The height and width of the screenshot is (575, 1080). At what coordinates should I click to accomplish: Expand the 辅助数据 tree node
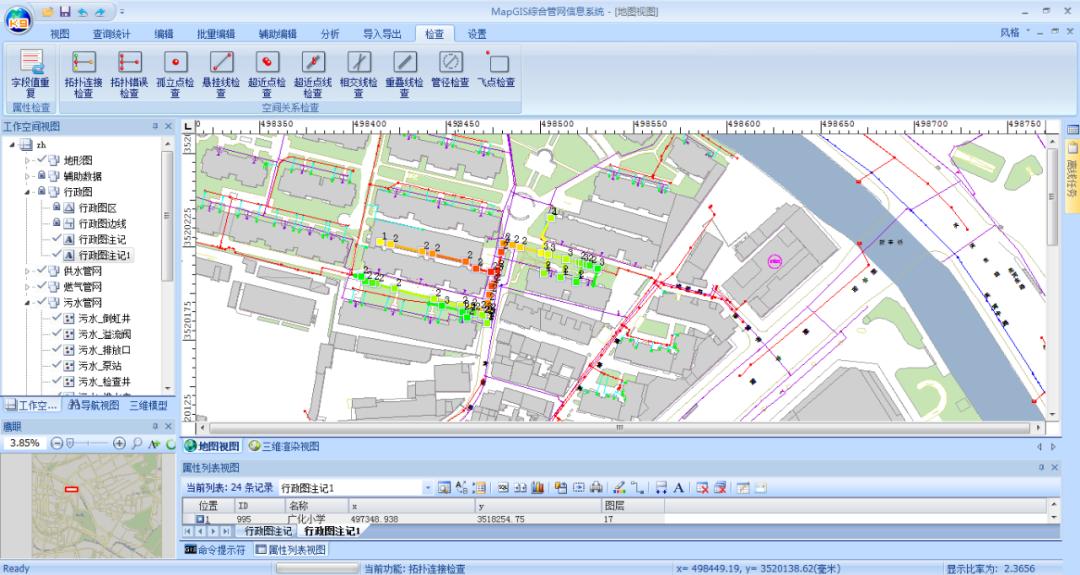tap(28, 176)
